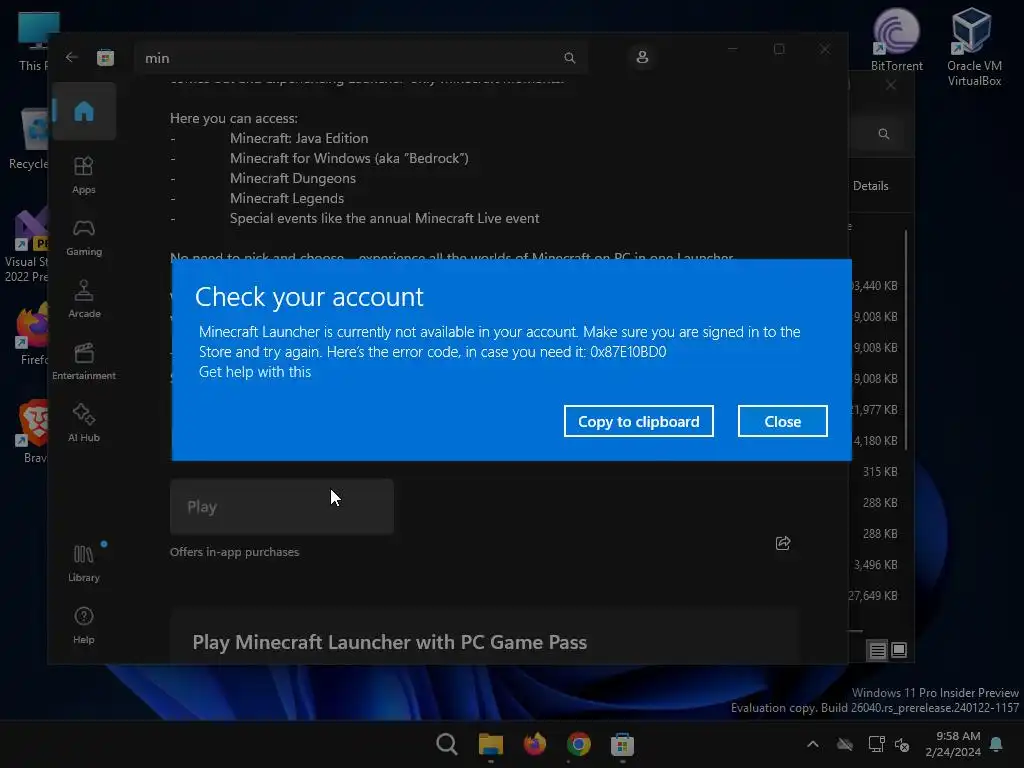The height and width of the screenshot is (768, 1024).
Task: Expand the hidden system tray icons chevron
Action: (813, 744)
